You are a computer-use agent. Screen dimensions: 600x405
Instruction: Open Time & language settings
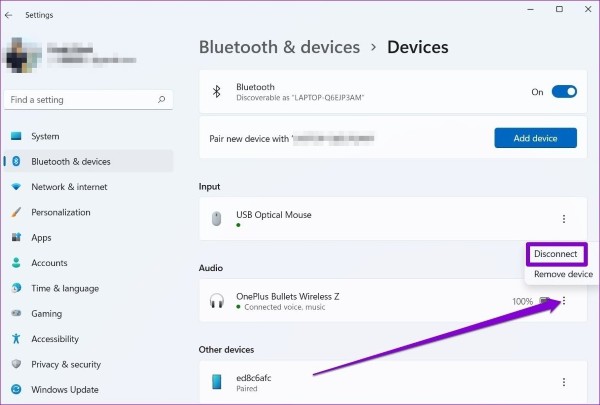(65, 288)
